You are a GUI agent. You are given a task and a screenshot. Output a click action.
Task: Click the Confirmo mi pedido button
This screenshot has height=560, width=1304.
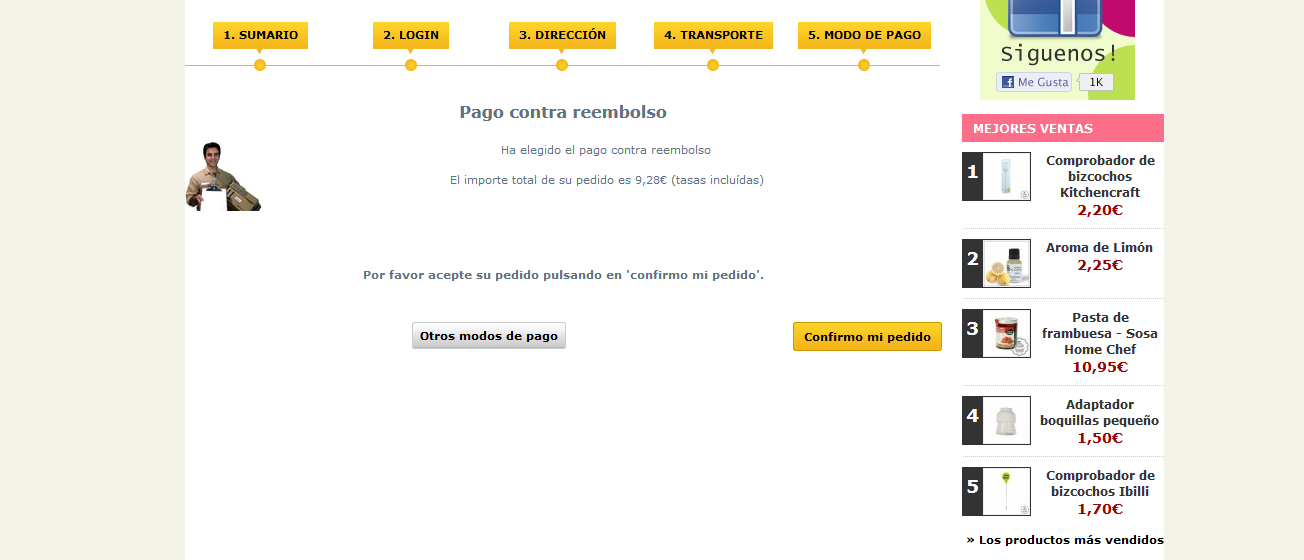pyautogui.click(x=867, y=337)
